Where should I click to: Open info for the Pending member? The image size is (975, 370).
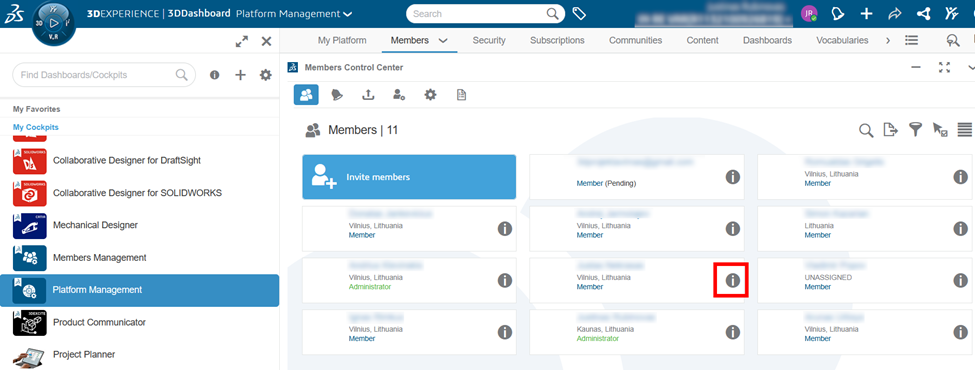tap(733, 177)
